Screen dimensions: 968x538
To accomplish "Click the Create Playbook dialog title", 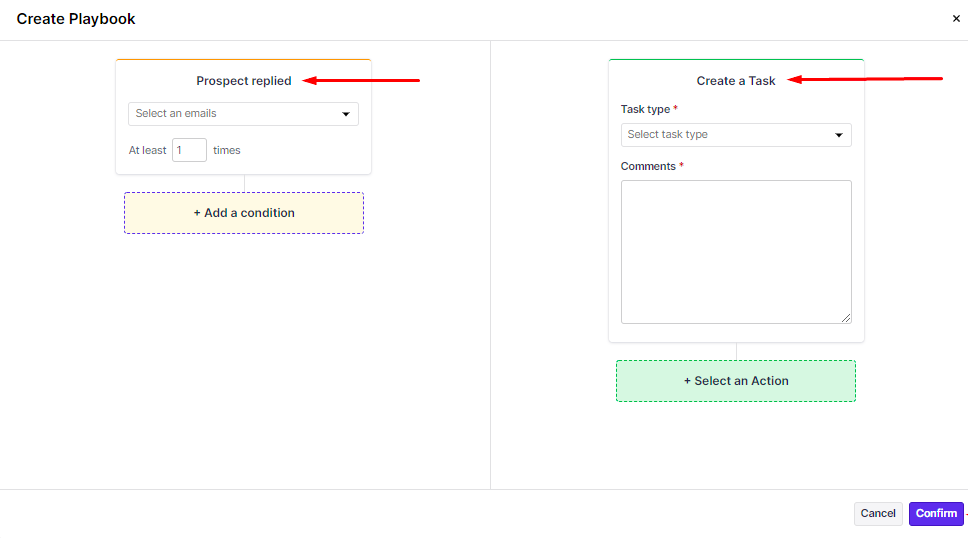I will [x=76, y=19].
